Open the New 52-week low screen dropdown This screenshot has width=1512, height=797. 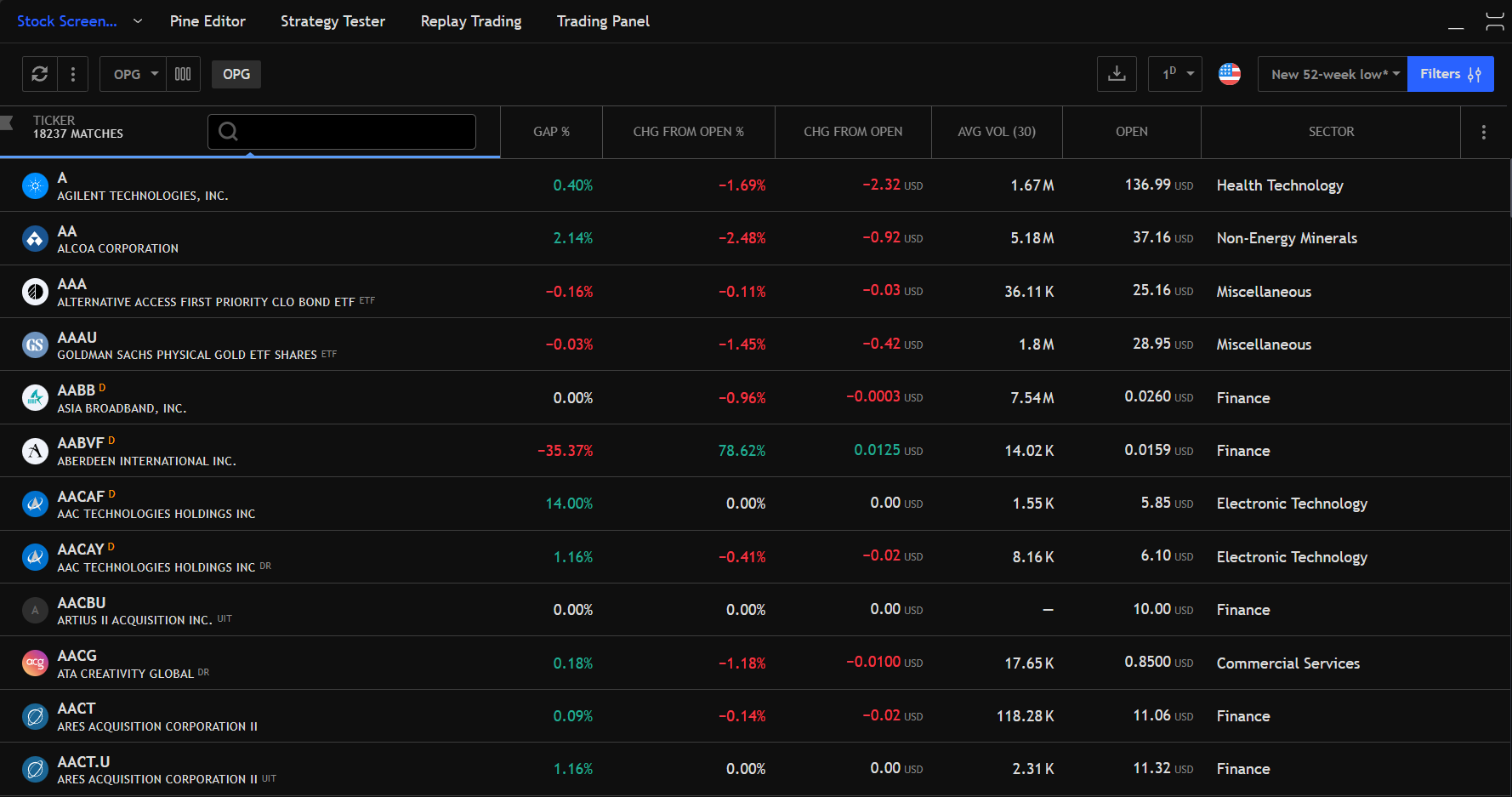[x=1333, y=74]
